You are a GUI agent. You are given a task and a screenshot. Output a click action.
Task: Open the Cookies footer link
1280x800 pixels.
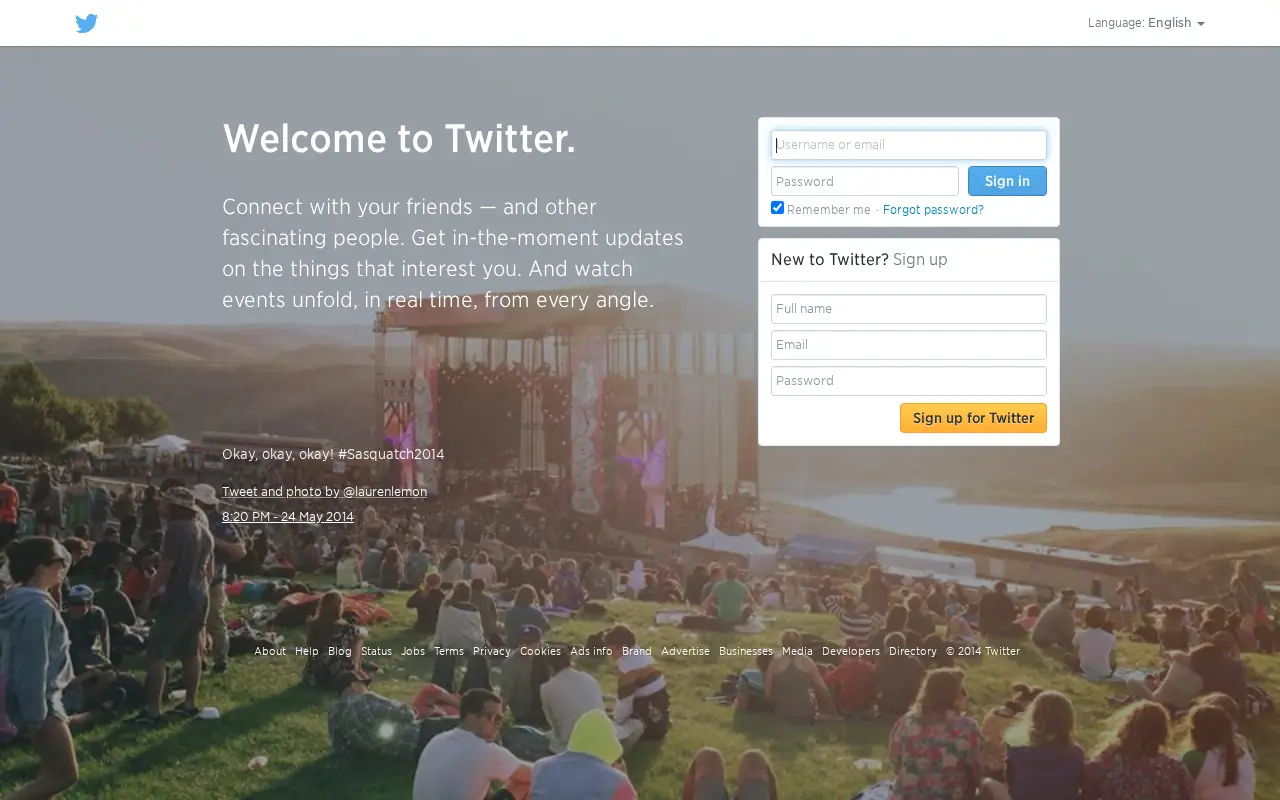pos(540,651)
